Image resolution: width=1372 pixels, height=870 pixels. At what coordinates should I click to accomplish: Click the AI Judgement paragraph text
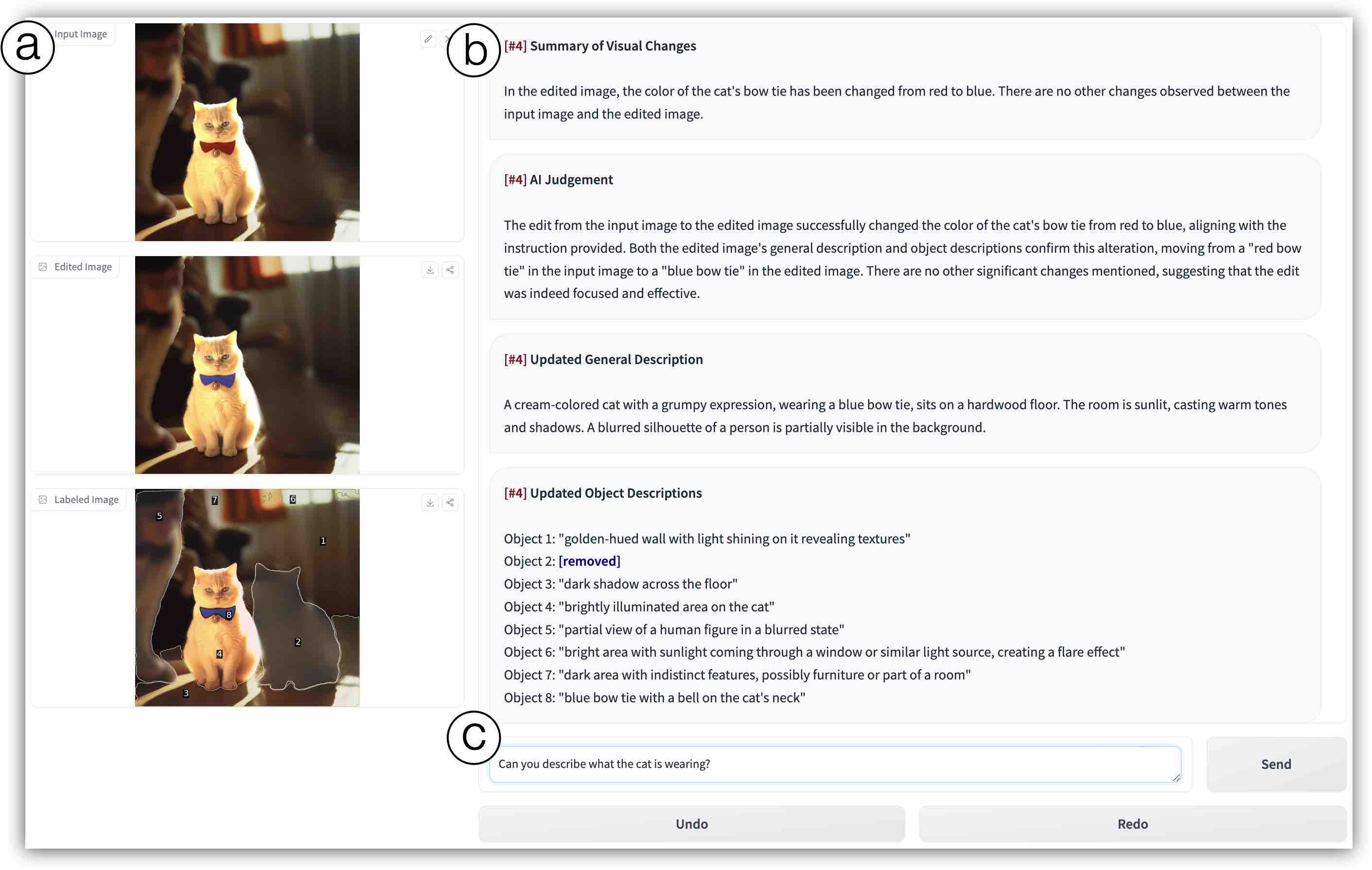click(902, 259)
